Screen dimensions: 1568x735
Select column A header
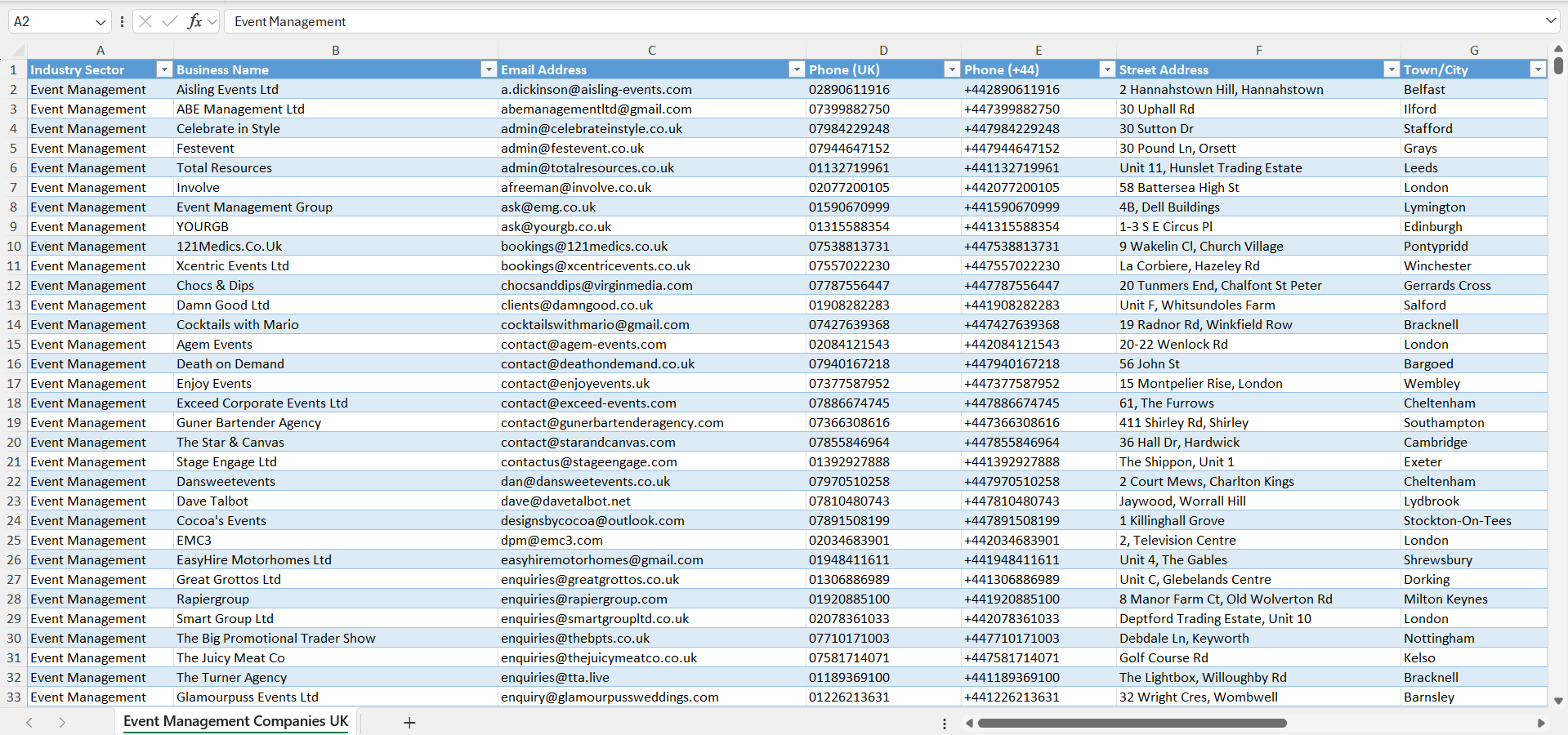click(x=101, y=50)
